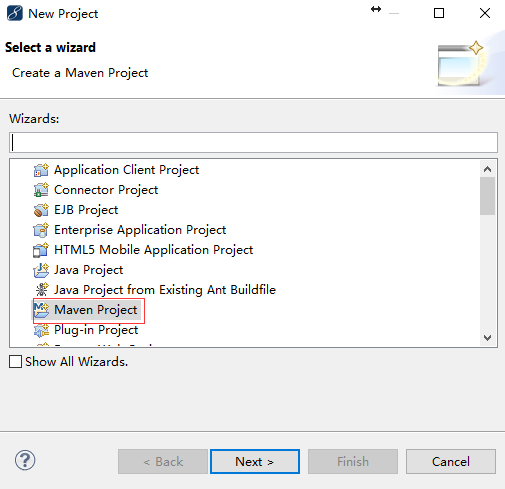Click the Connector Project icon
The image size is (505, 489).
pos(41,190)
